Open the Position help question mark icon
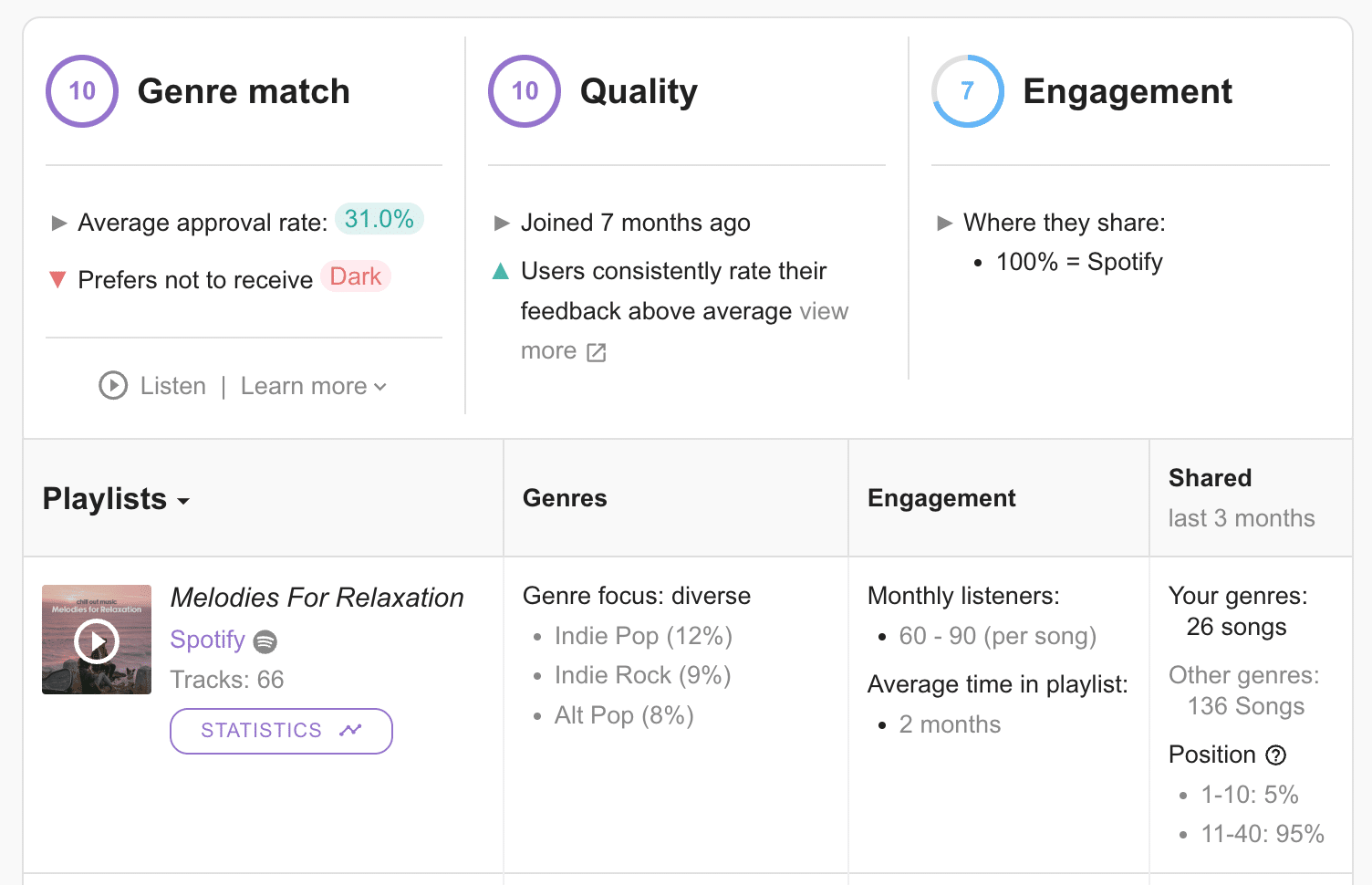 tap(1276, 755)
